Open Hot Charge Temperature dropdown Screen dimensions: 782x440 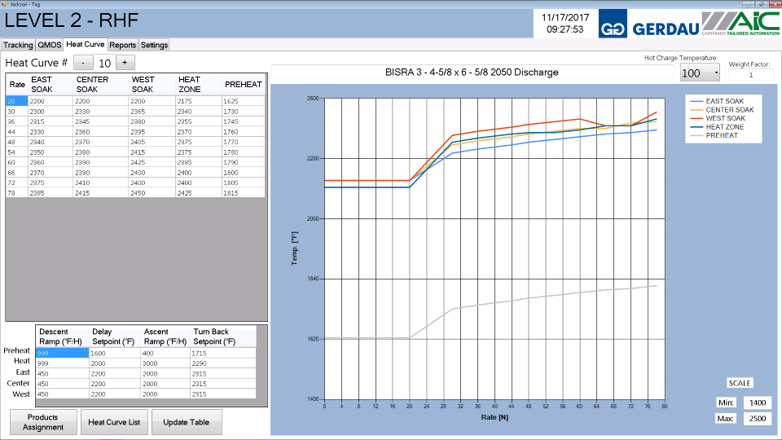(x=700, y=73)
